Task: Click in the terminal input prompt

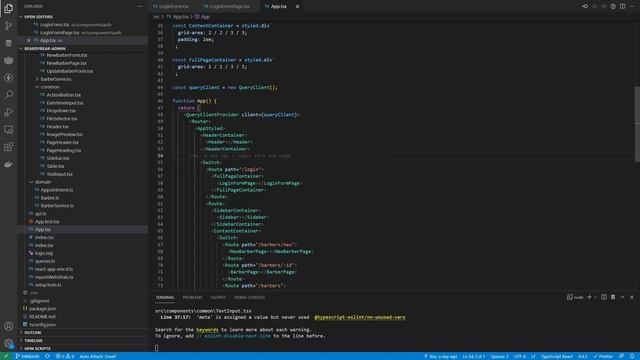Action: (x=156, y=348)
